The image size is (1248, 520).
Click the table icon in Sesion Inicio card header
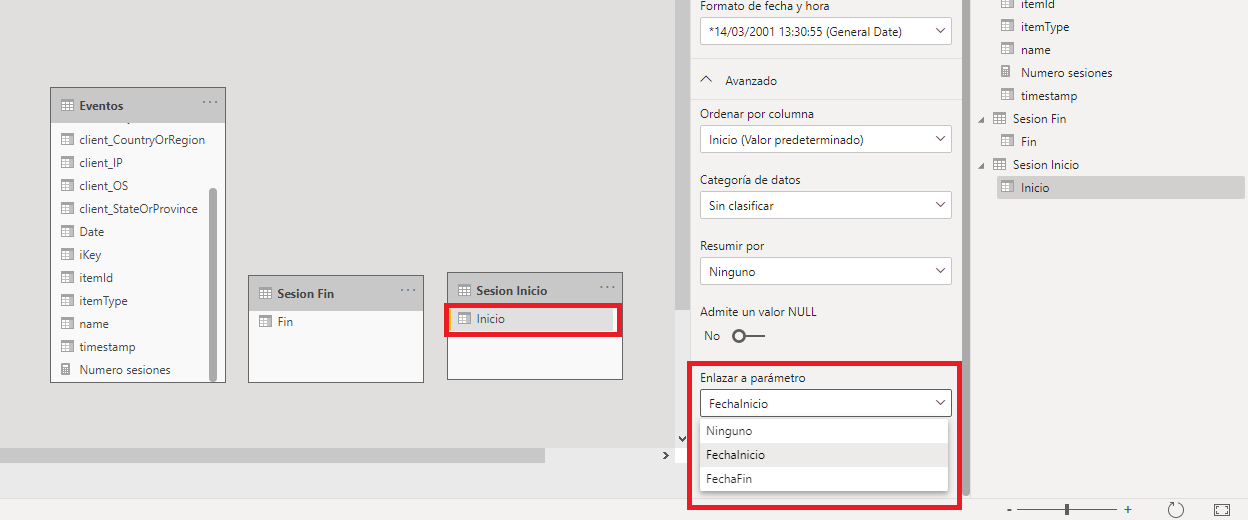click(464, 291)
